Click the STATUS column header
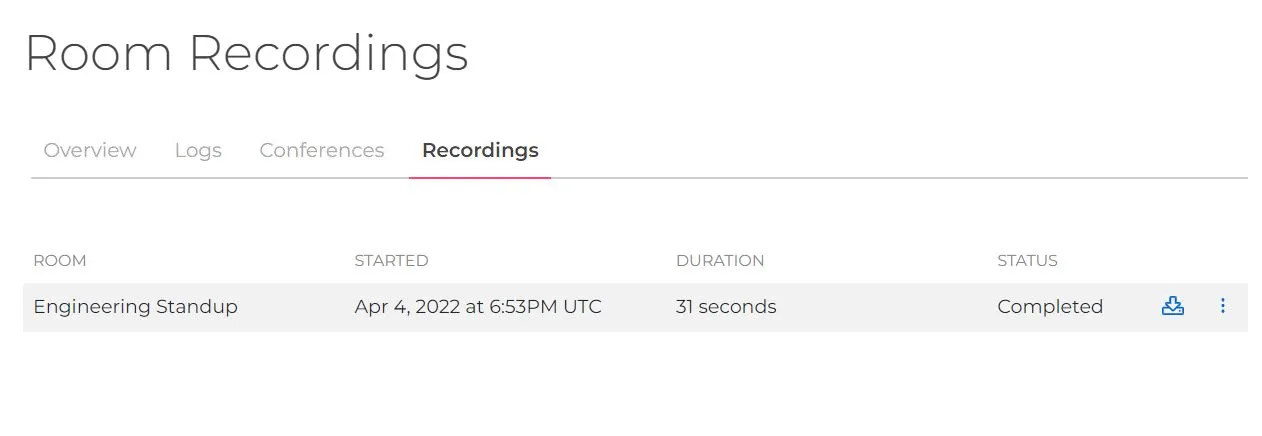The image size is (1262, 436). pos(1027,261)
